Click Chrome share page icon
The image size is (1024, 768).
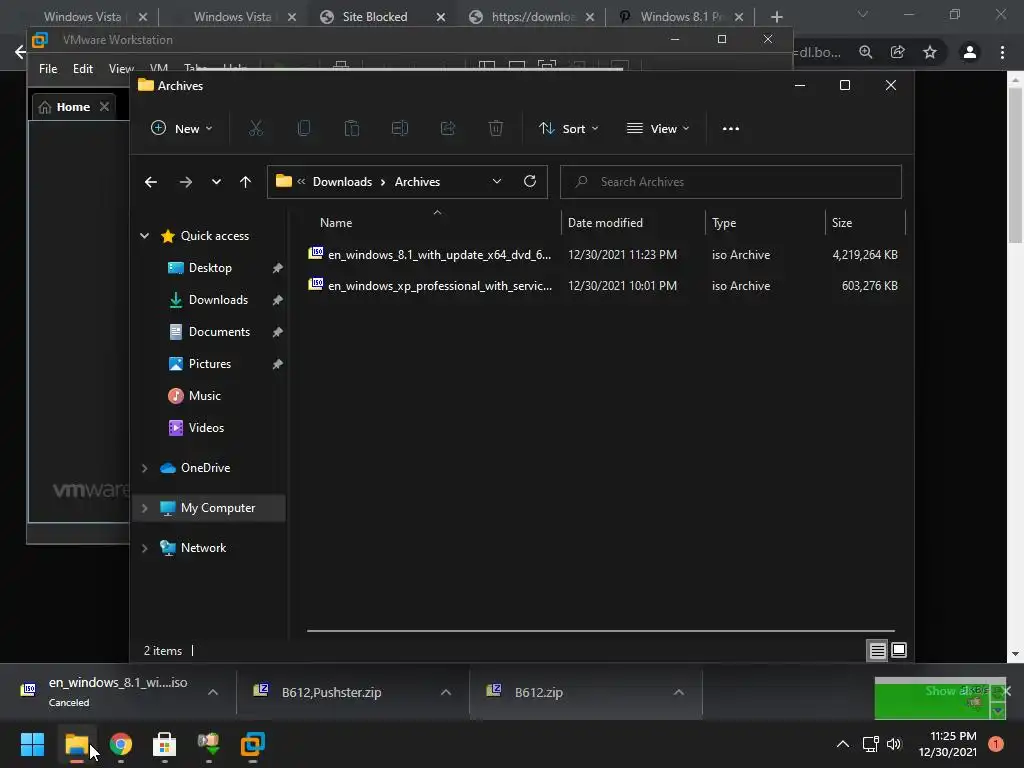(898, 52)
